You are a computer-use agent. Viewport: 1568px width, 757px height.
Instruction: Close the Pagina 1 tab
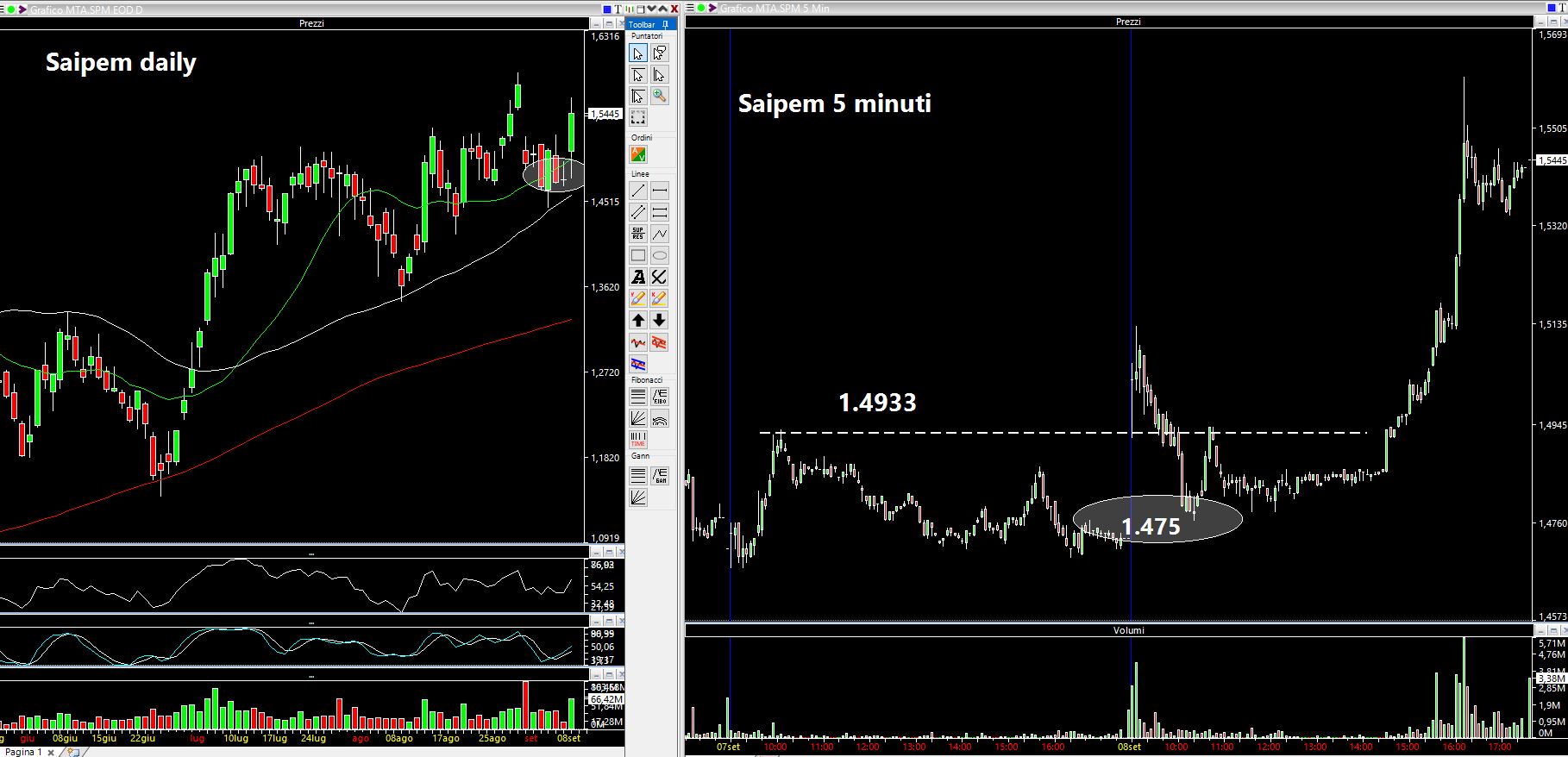51,752
